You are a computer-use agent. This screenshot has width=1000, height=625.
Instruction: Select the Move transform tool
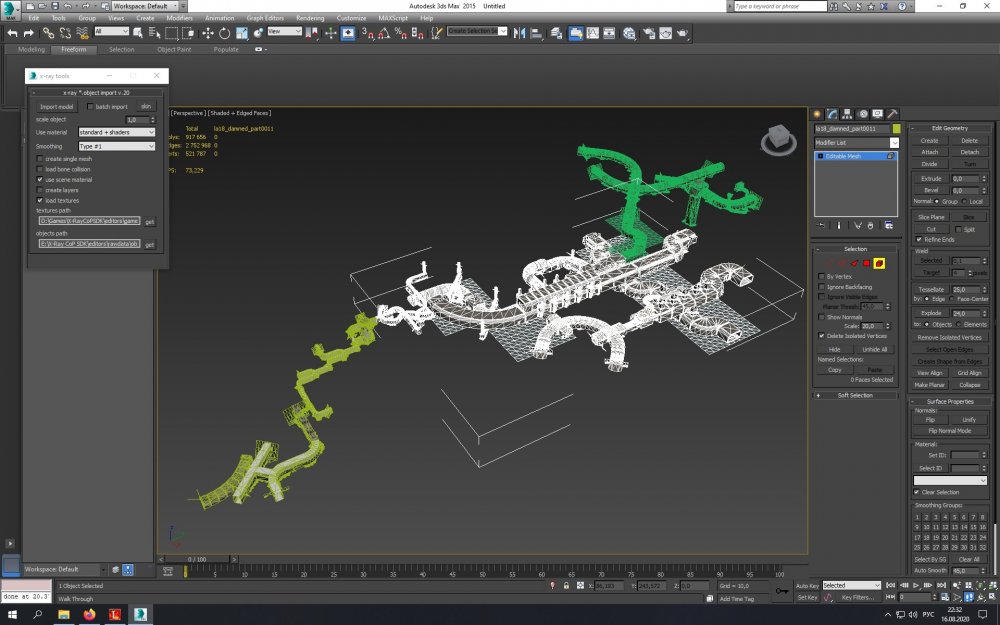coord(208,32)
